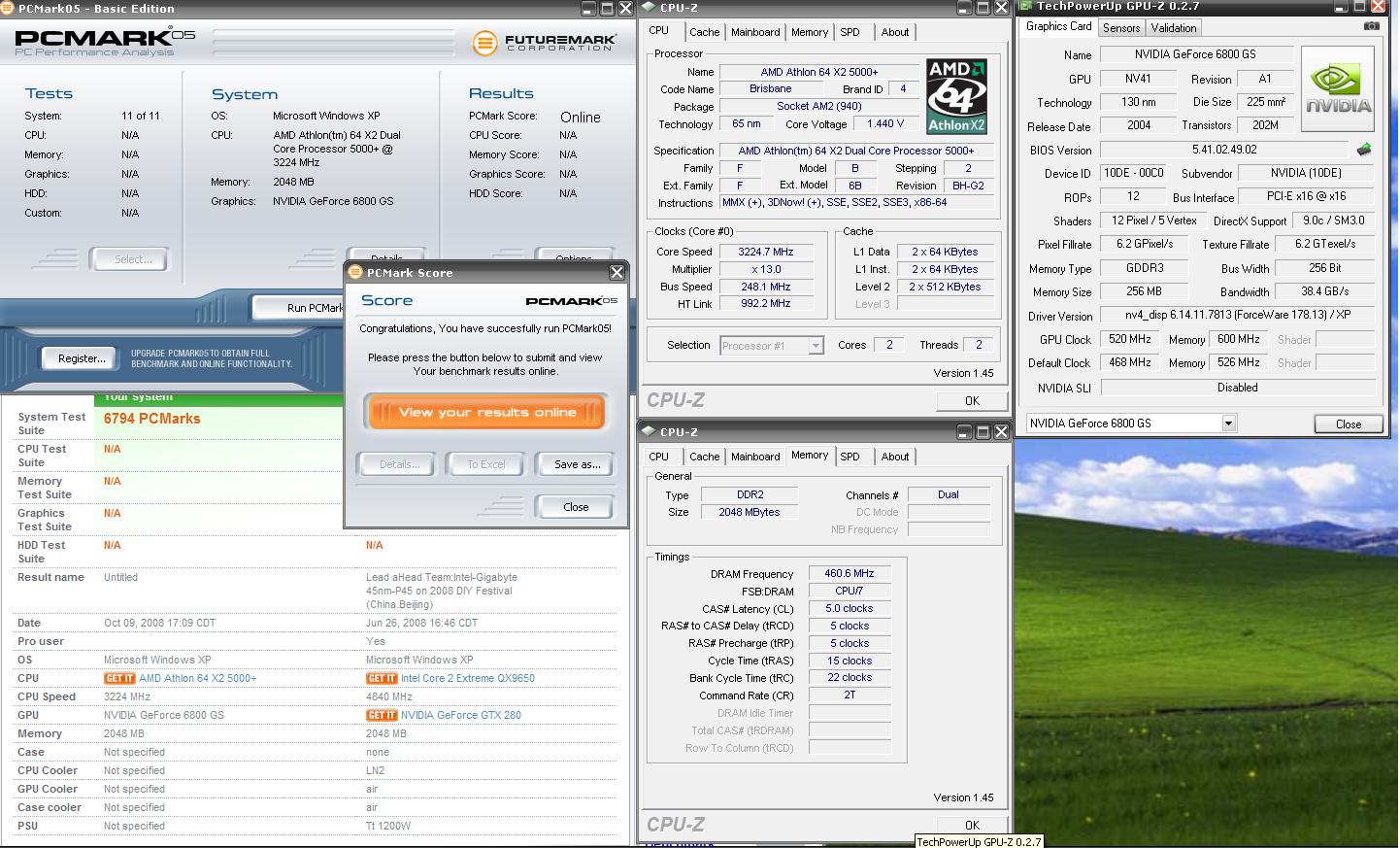Click the Options button in PCMark05
Screen dimensions: 1400x848
point(574,257)
